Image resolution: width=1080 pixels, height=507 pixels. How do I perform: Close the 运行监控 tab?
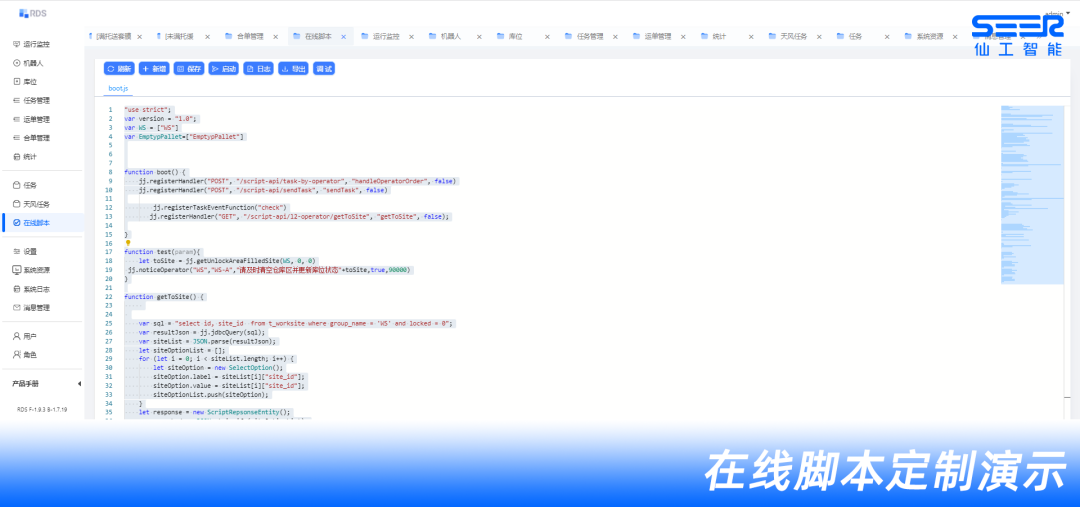click(412, 37)
